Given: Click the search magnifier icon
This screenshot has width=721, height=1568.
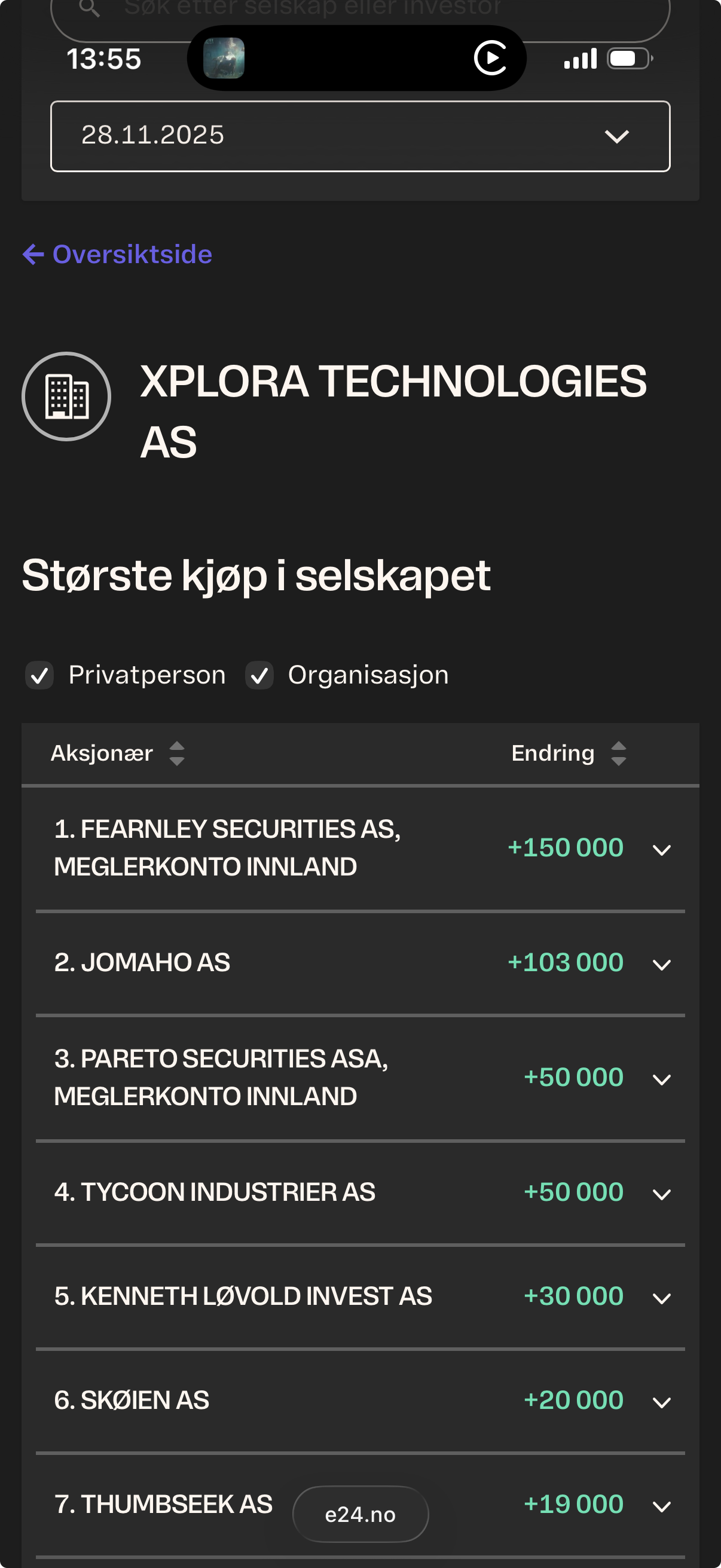Looking at the screenshot, I should 90,8.
